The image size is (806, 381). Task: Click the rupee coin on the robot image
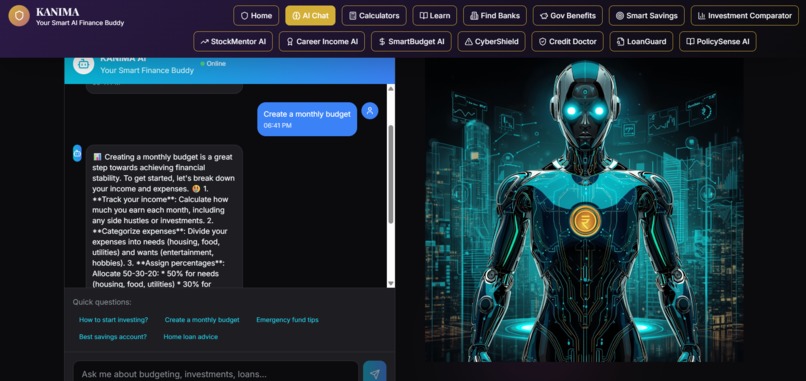click(584, 221)
